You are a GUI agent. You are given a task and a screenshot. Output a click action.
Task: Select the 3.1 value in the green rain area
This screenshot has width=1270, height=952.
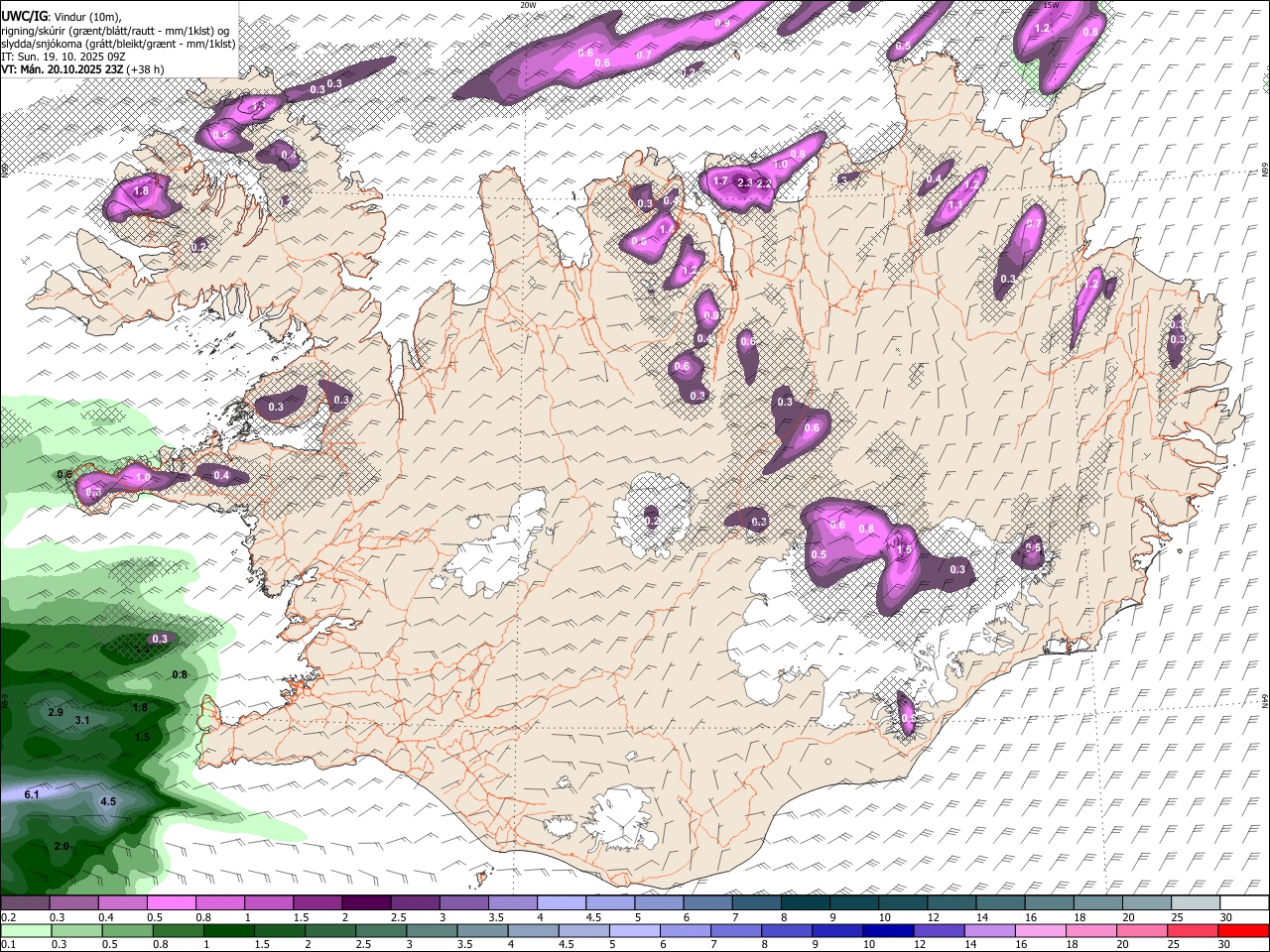pos(82,720)
